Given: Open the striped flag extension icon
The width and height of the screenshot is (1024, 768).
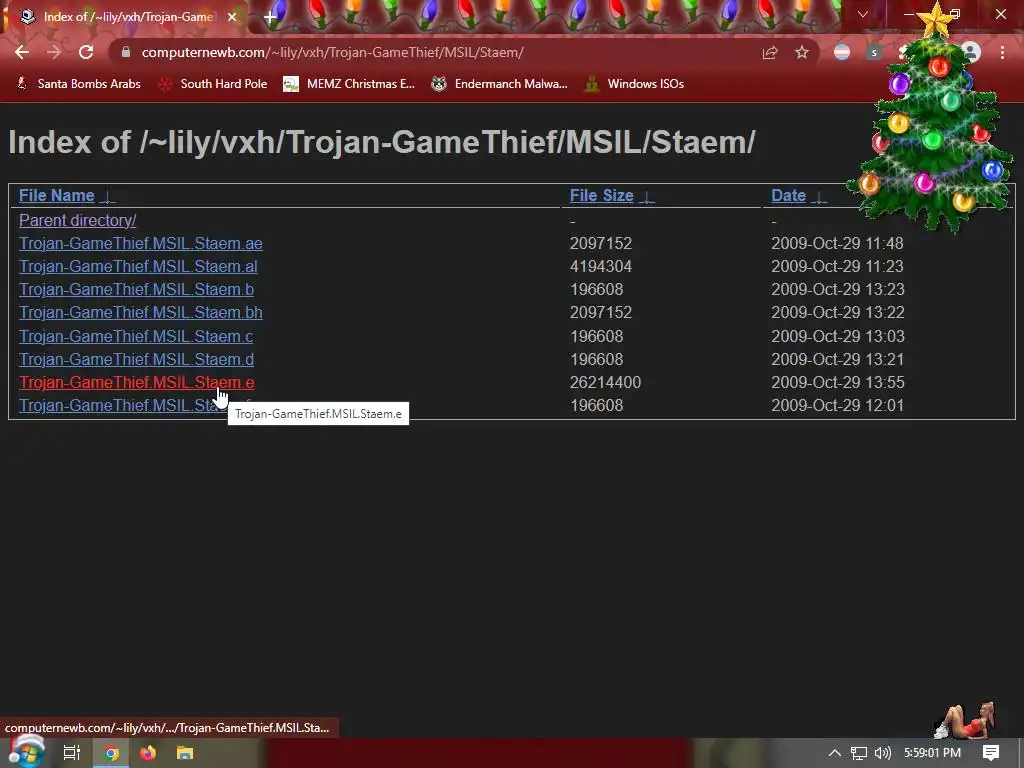Looking at the screenshot, I should pyautogui.click(x=842, y=52).
